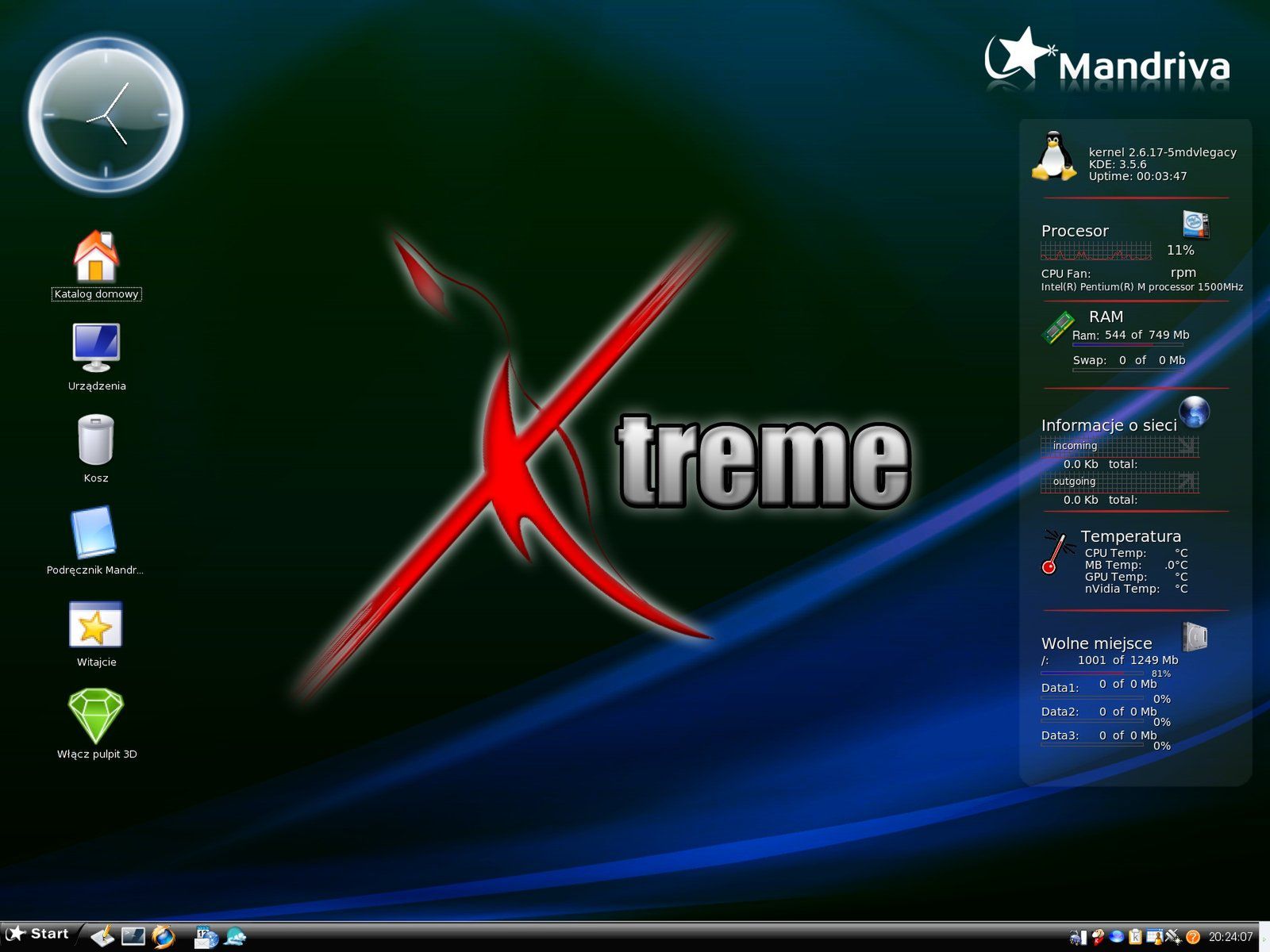Click the panel hide arrow at taskbar end

click(x=1264, y=939)
